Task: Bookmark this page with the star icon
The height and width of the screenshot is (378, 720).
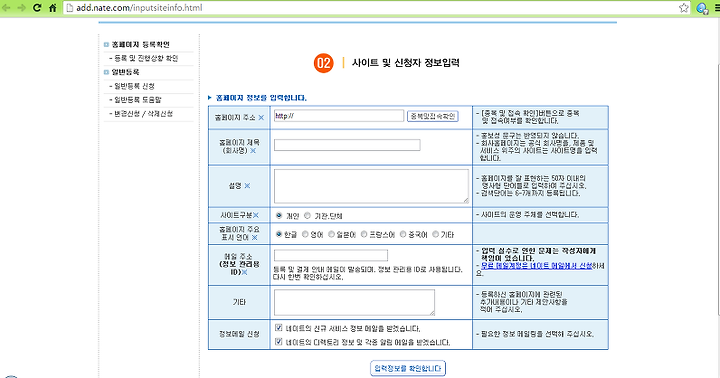Action: click(x=684, y=8)
